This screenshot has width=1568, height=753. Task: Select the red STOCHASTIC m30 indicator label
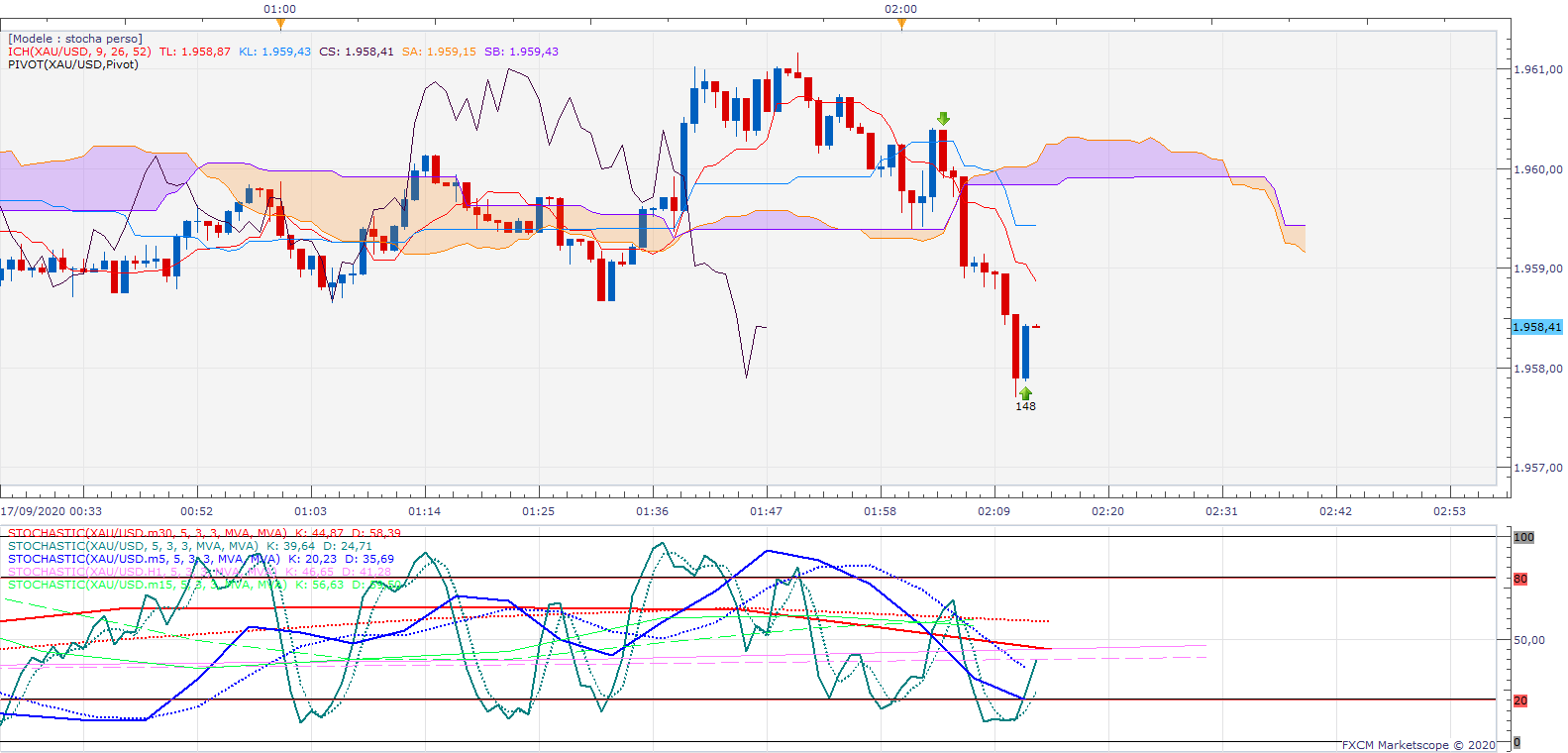pyautogui.click(x=148, y=533)
